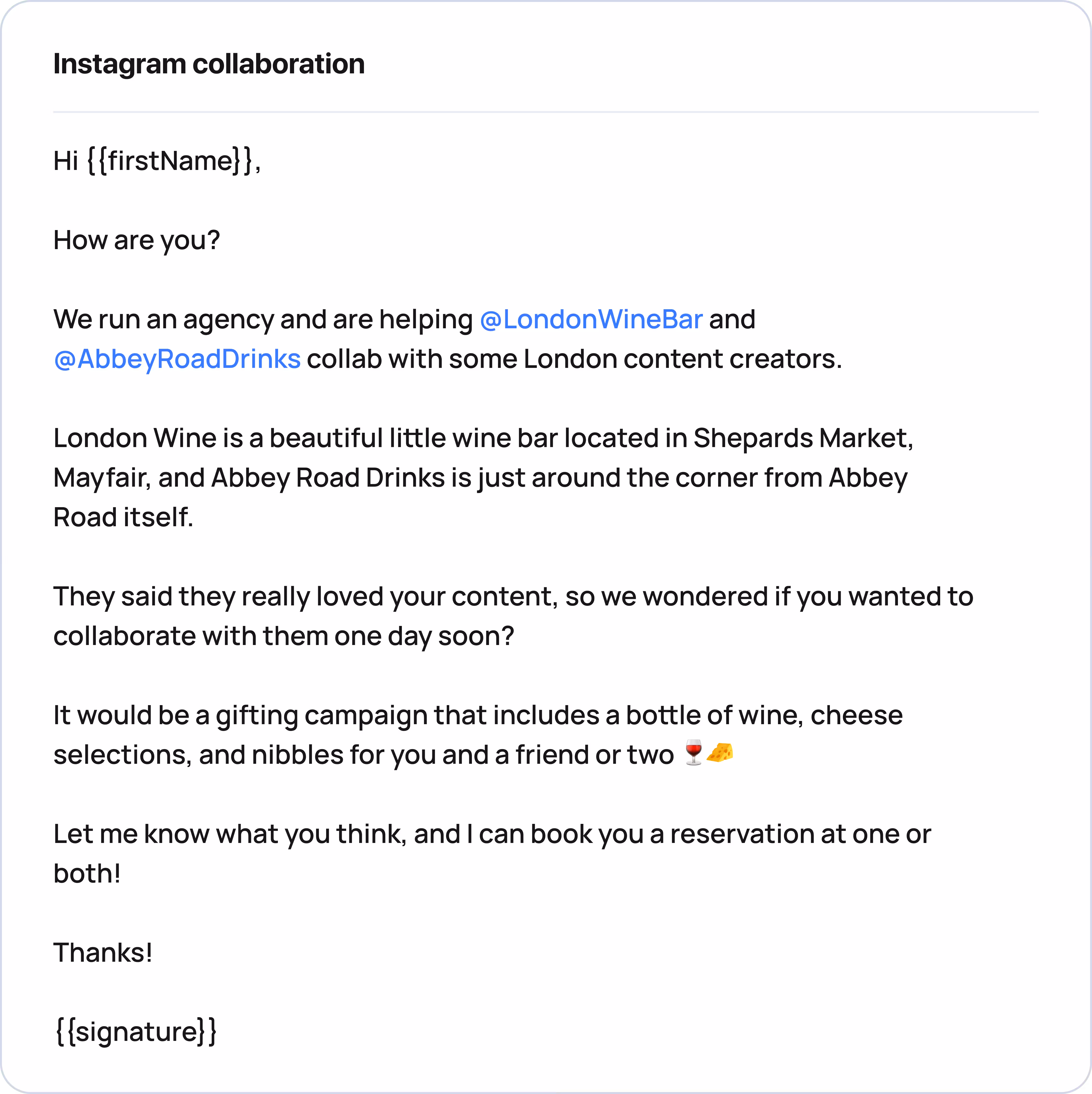
Task: Place cursor in "How are you?" line
Action: pos(136,240)
